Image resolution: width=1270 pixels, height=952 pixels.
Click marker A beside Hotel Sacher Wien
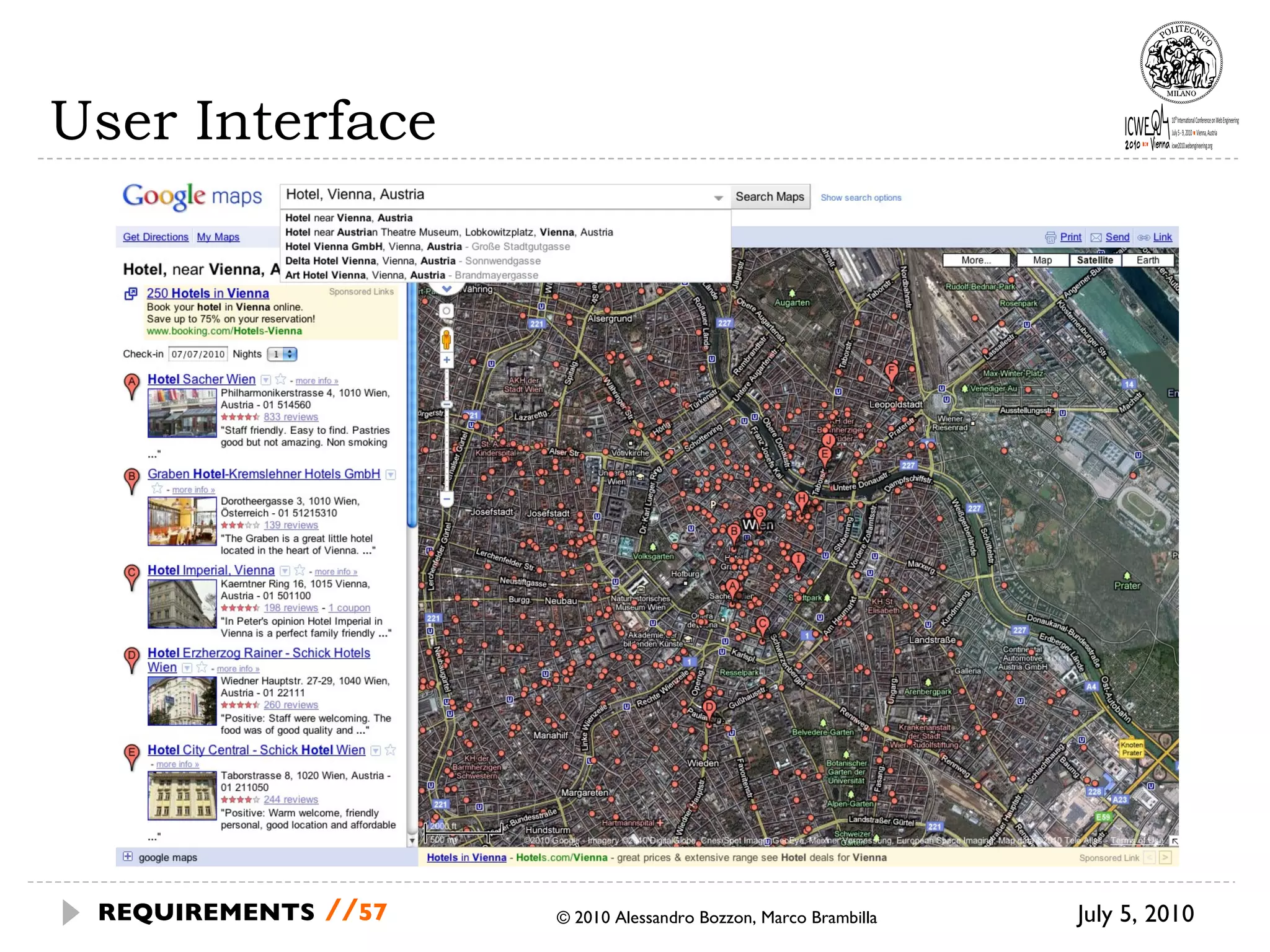coord(131,386)
